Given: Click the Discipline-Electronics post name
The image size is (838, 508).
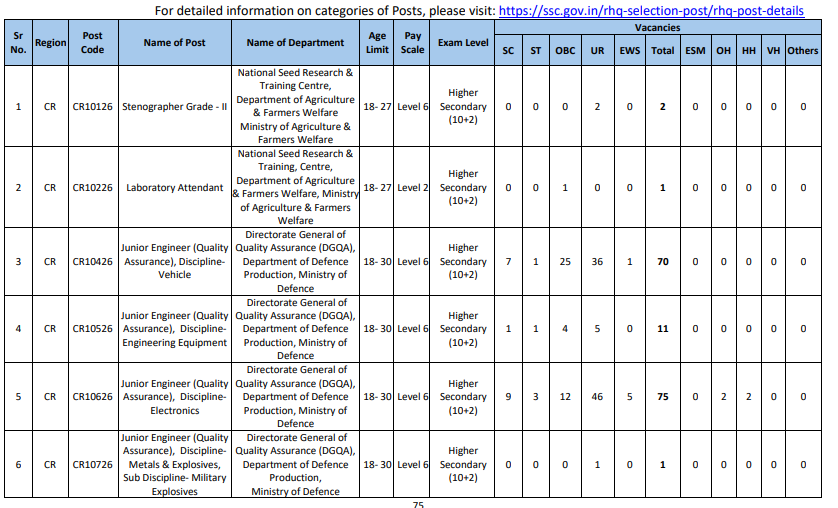Looking at the screenshot, I should pyautogui.click(x=174, y=397).
